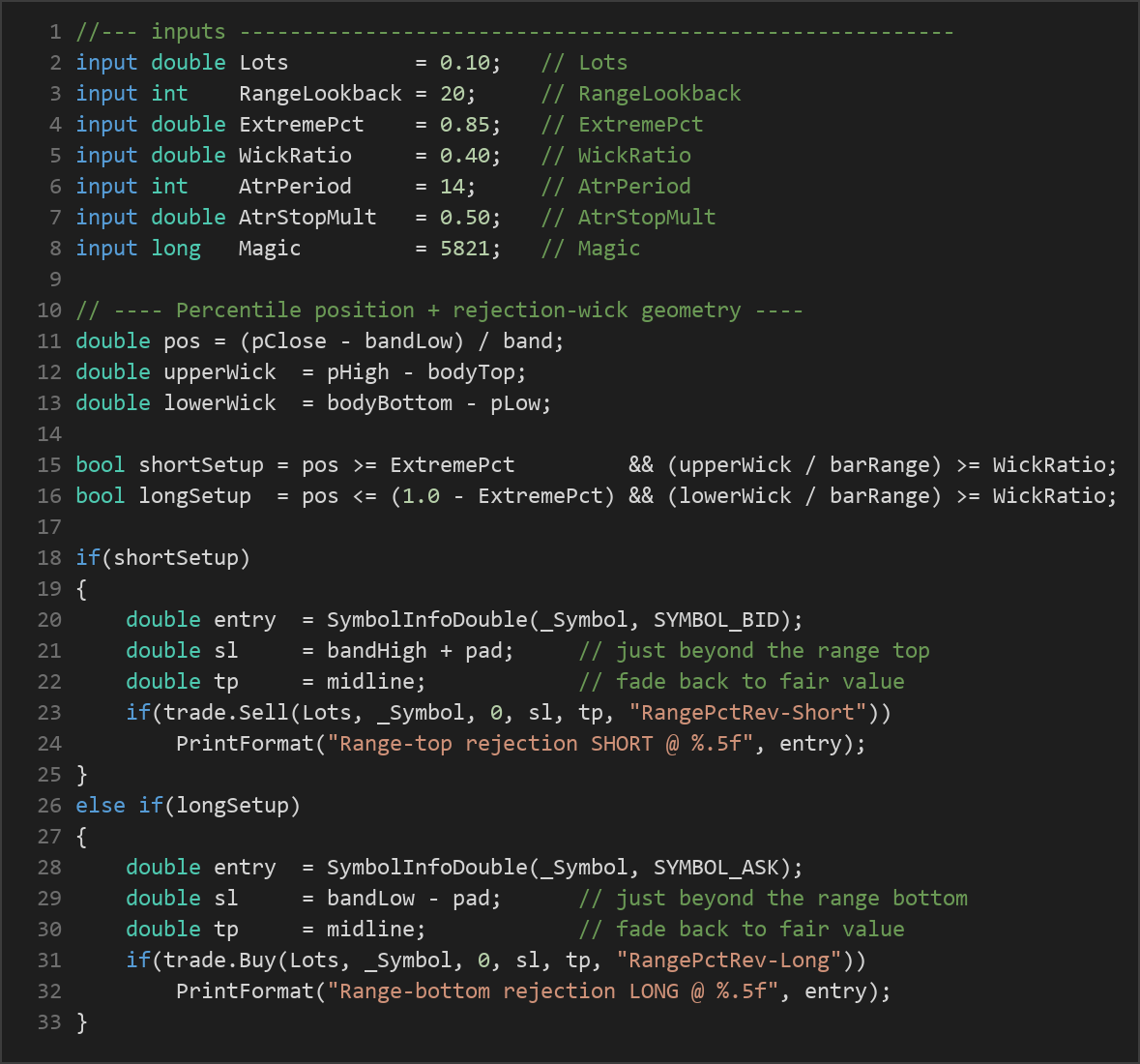Screen dimensions: 1140x1064
Task: Click the value 0.40 on line 5
Action: pyautogui.click(x=464, y=156)
